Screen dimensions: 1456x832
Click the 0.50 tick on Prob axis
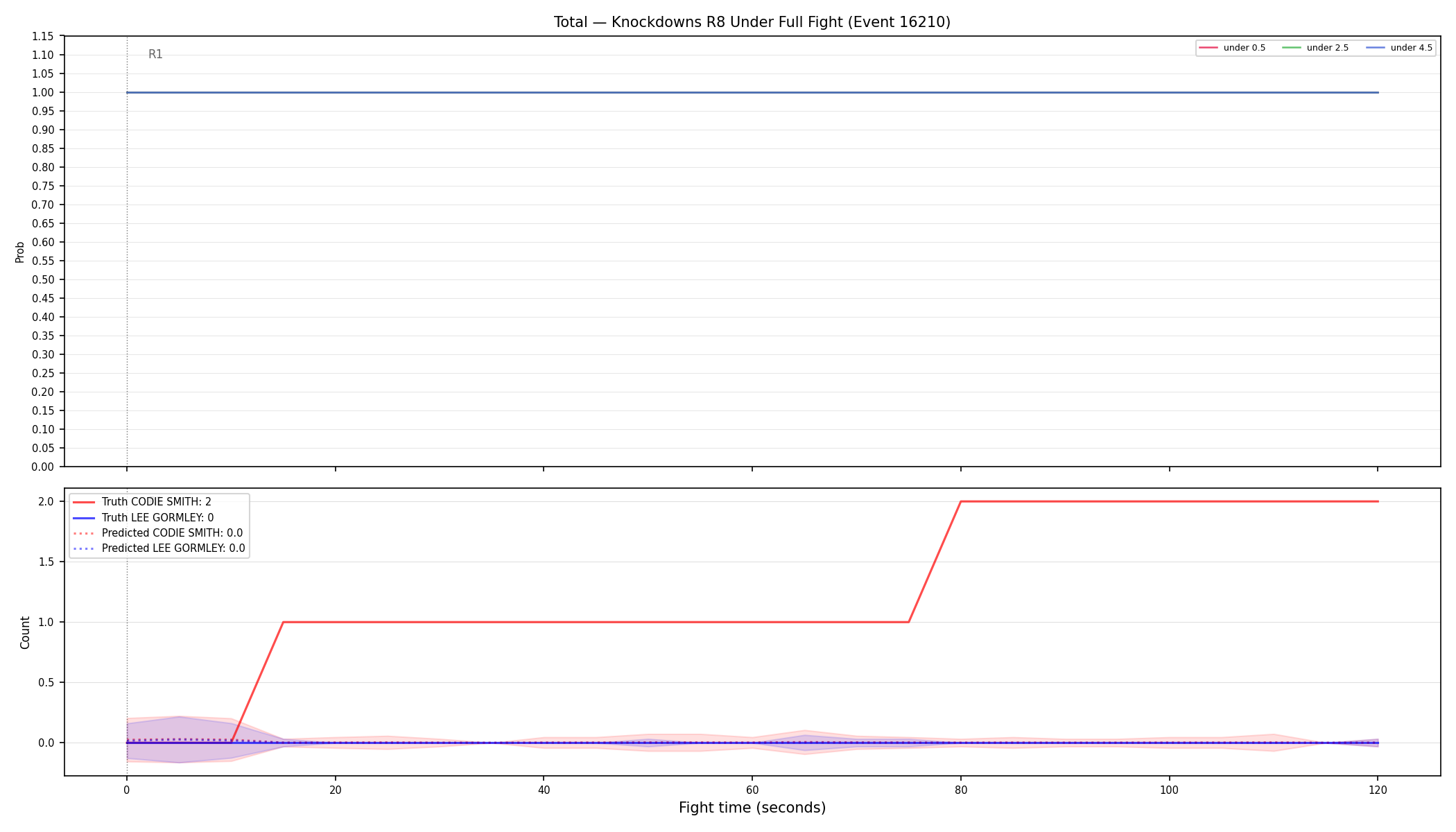[x=43, y=280]
